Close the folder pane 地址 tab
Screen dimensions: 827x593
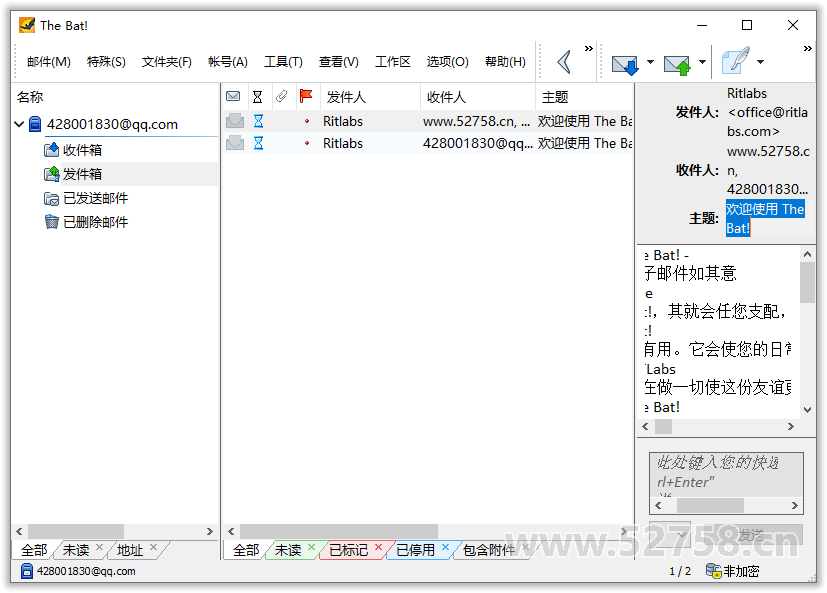click(x=153, y=547)
